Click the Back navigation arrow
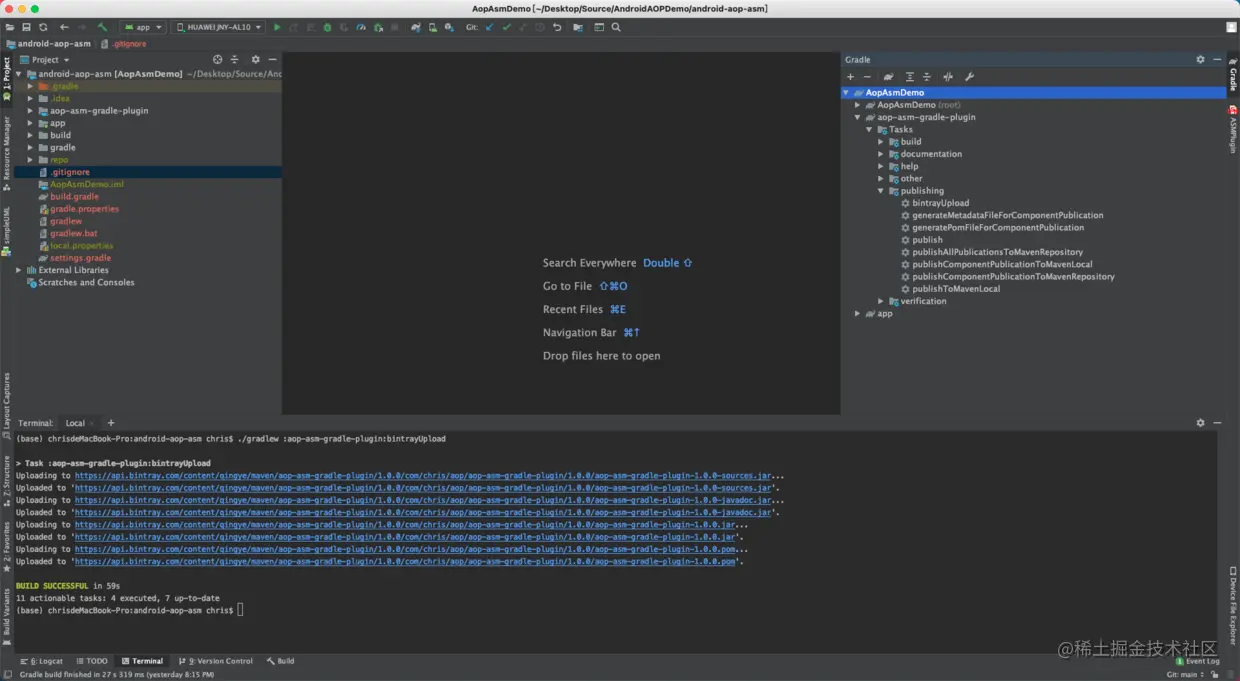Image resolution: width=1240 pixels, height=681 pixels. pos(64,27)
